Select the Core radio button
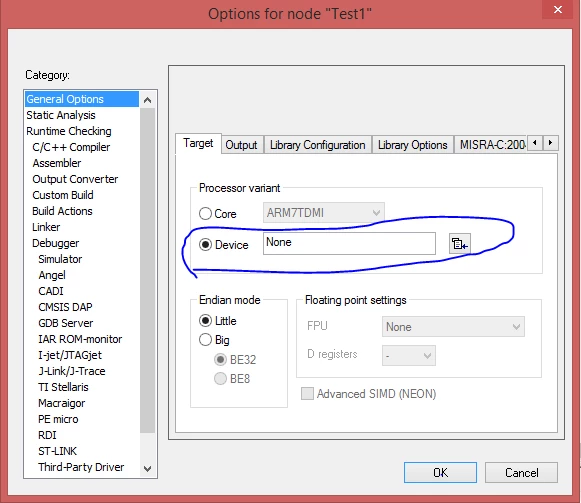The width and height of the screenshot is (581, 503). tap(205, 214)
